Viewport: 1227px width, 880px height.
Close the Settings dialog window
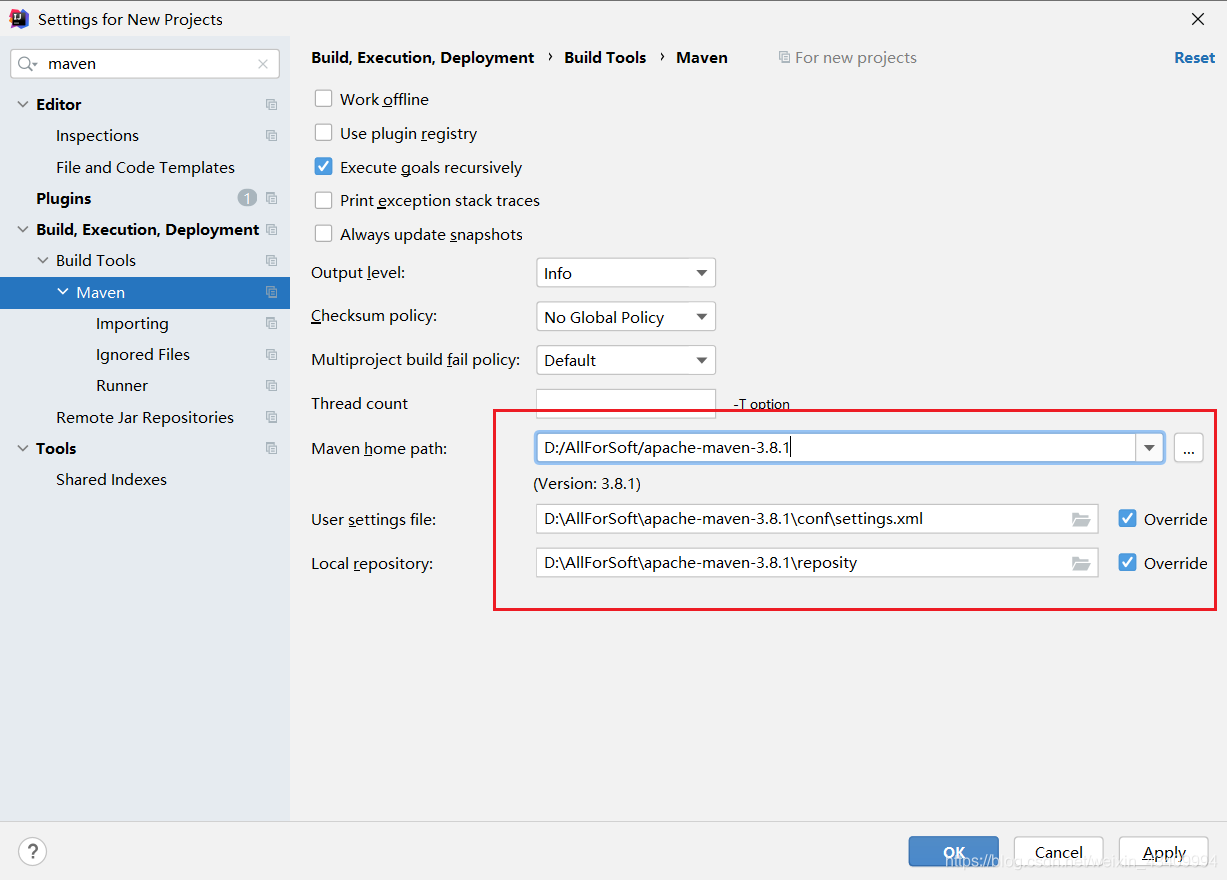coord(1197,19)
